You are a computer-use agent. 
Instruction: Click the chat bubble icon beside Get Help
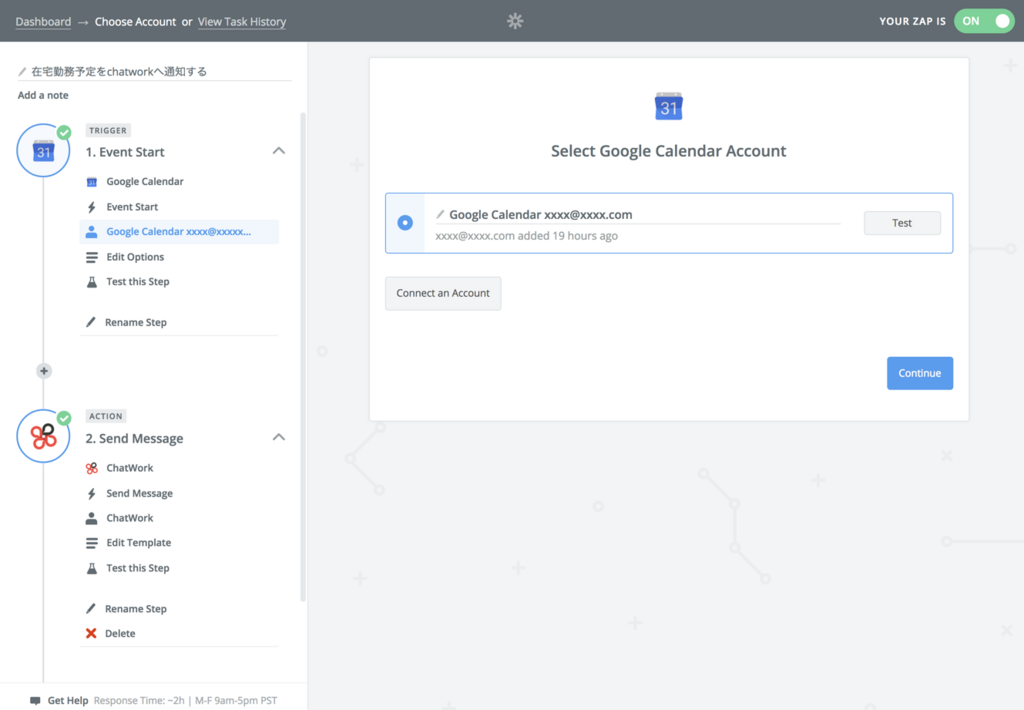(35, 701)
